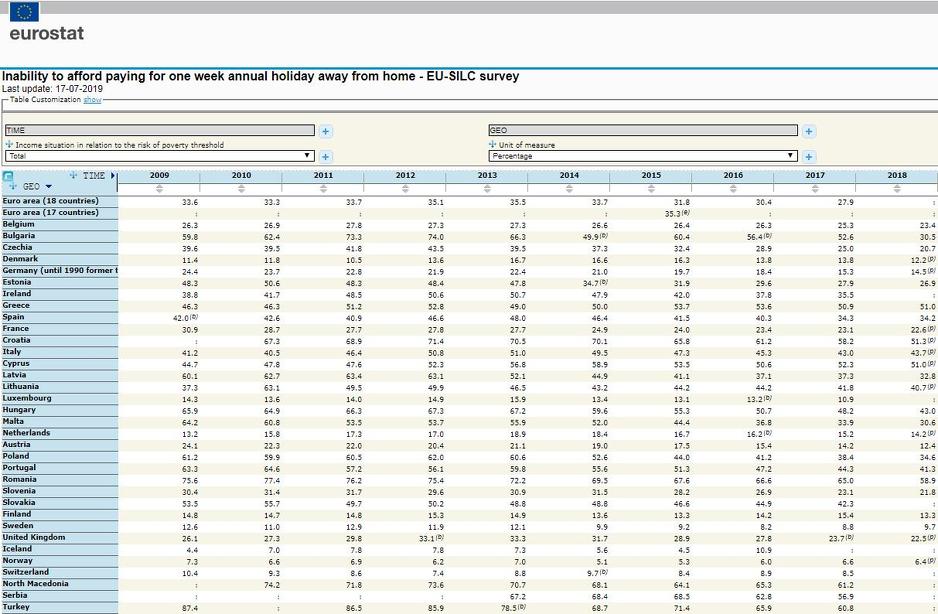The width and height of the screenshot is (938, 614).
Task: Click the plus icon beside the GEO field
Action: 809,131
